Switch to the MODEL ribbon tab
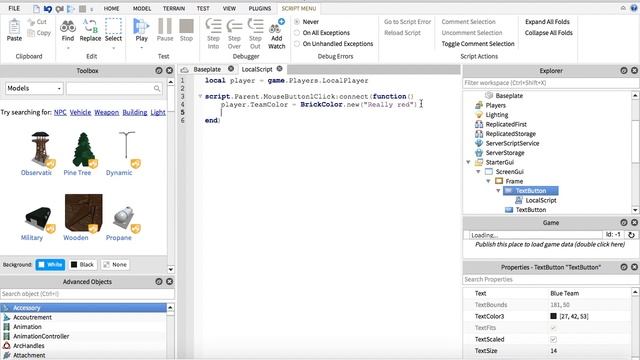 pyautogui.click(x=142, y=8)
